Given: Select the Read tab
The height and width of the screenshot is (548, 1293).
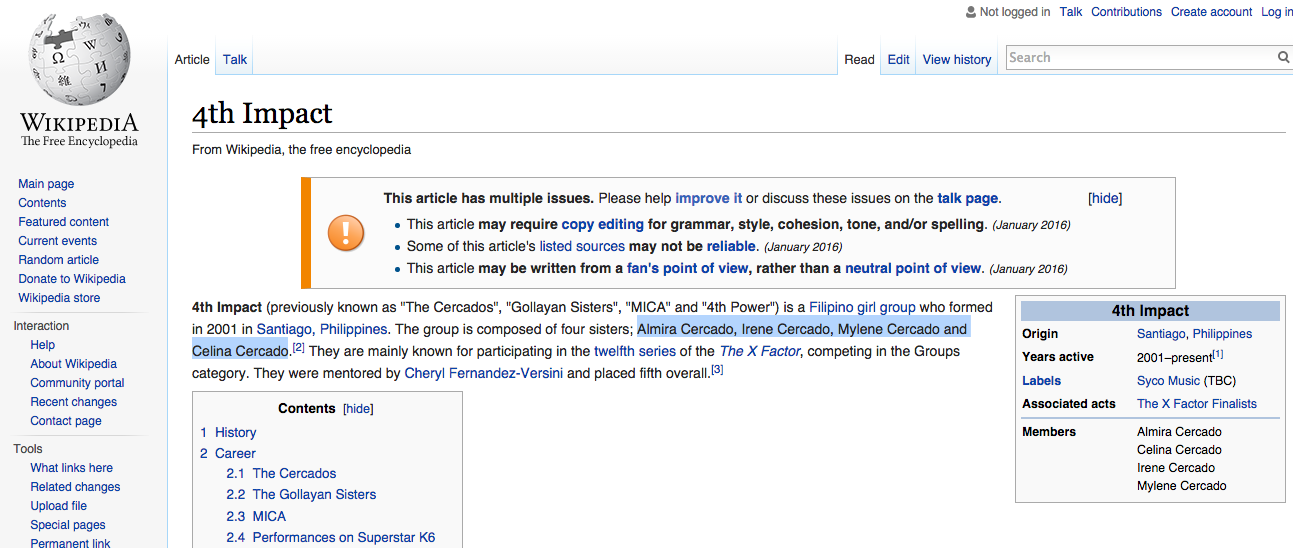Looking at the screenshot, I should tap(859, 59).
